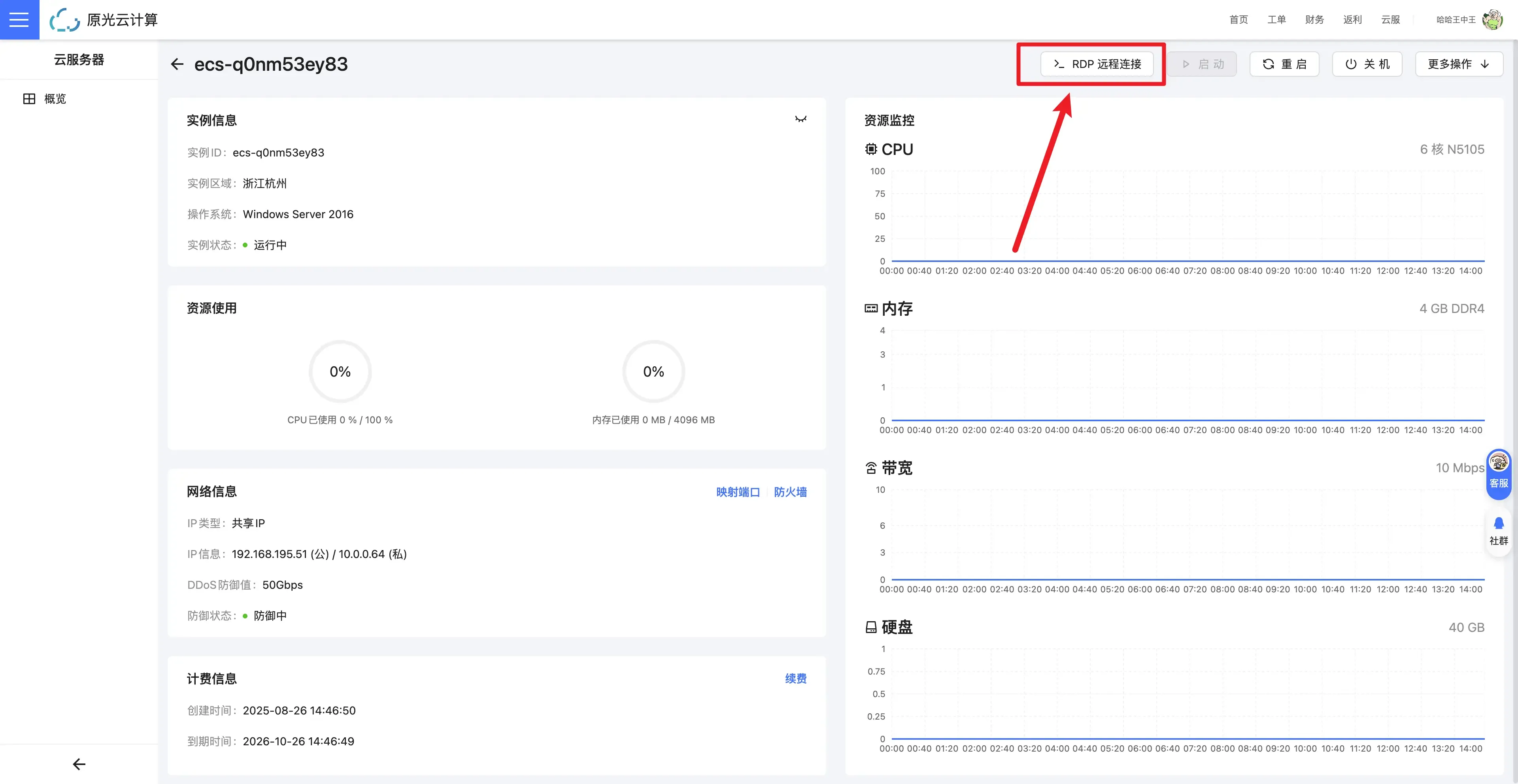Open the 社群 community bell icon

click(1499, 524)
